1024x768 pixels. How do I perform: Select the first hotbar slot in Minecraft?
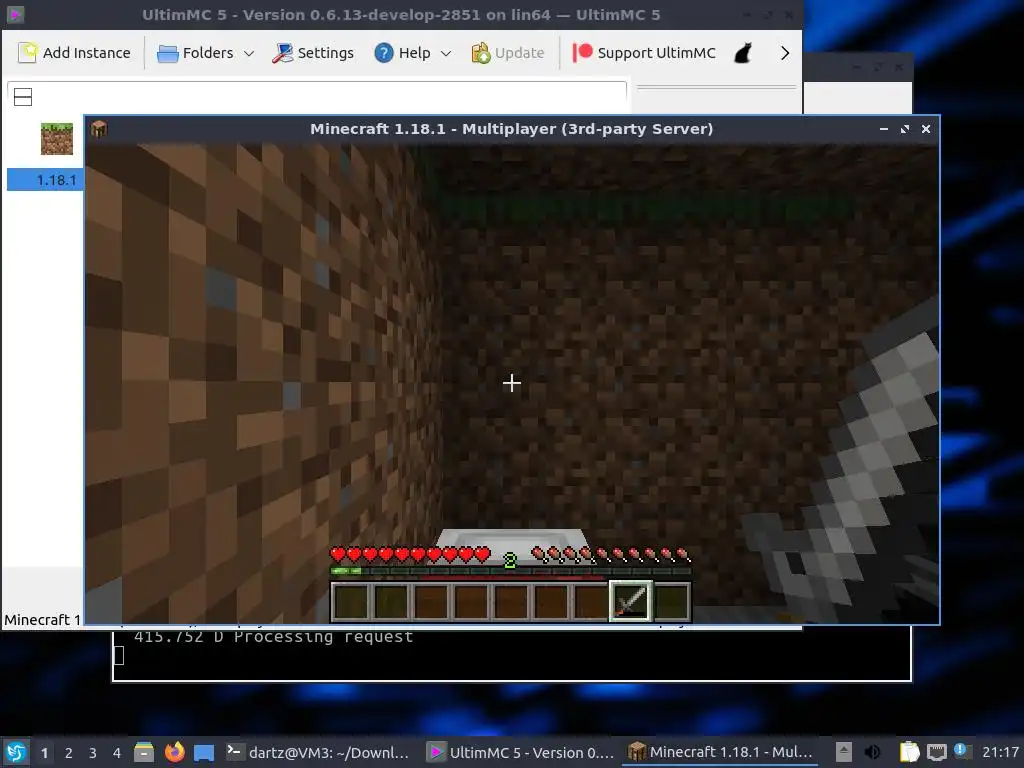tap(351, 601)
